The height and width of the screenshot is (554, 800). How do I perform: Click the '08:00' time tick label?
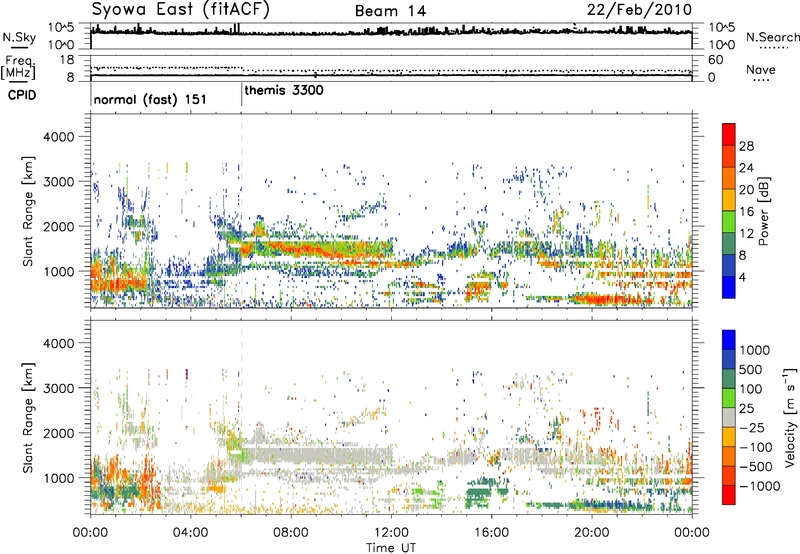coord(290,533)
